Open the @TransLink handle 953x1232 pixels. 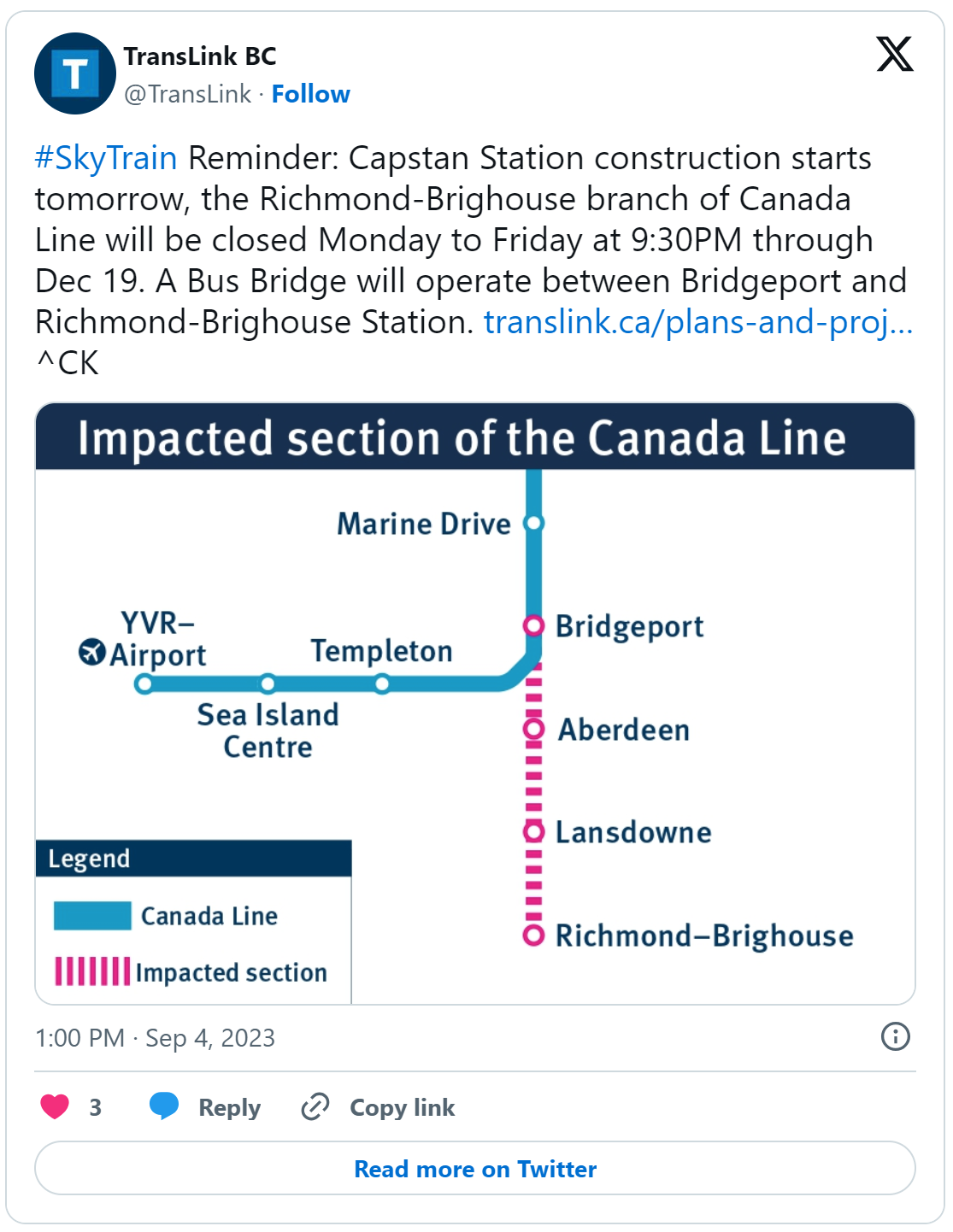click(188, 94)
